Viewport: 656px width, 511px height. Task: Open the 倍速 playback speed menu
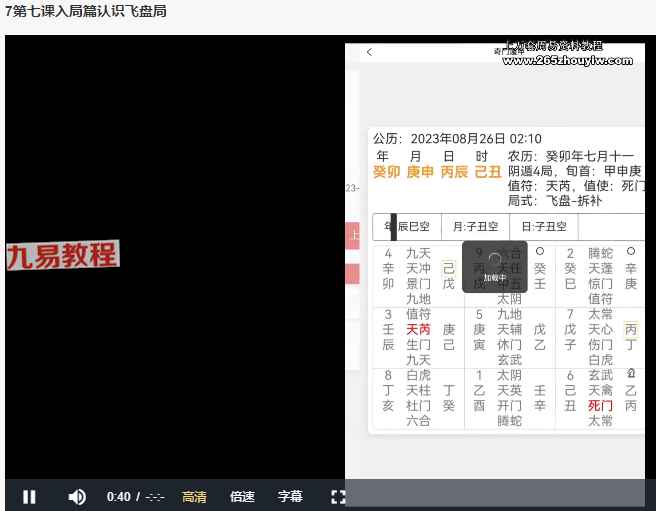pos(242,496)
